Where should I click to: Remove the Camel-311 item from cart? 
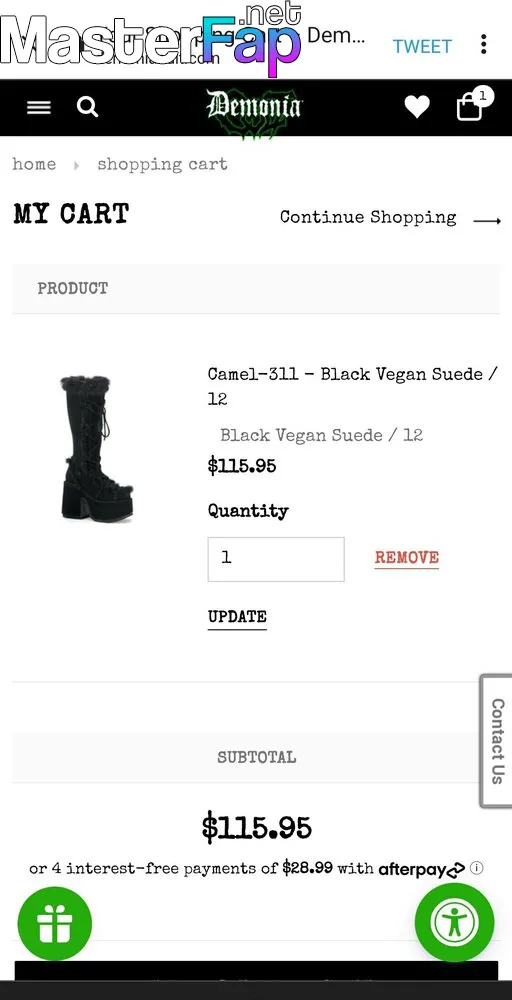[407, 558]
